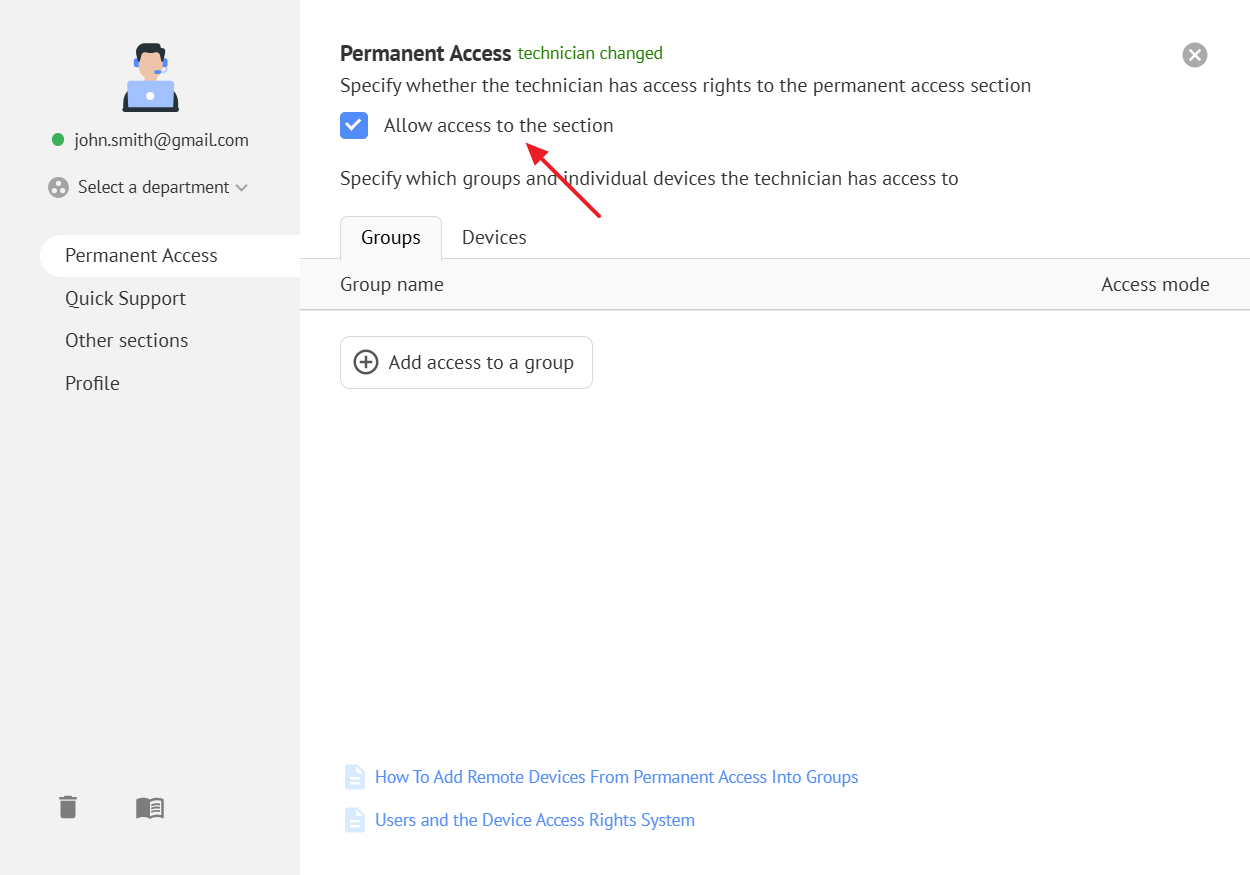The height and width of the screenshot is (875, 1250).
Task: Select Permanent Access in the sidebar
Action: (x=141, y=256)
